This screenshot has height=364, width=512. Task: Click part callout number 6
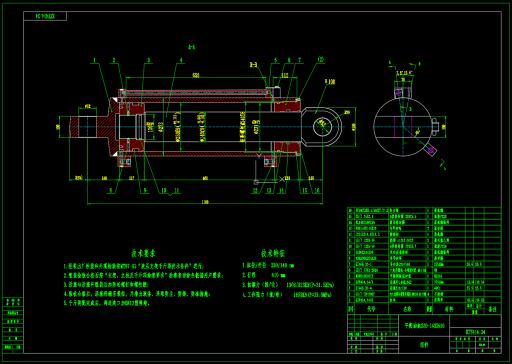coord(289,60)
